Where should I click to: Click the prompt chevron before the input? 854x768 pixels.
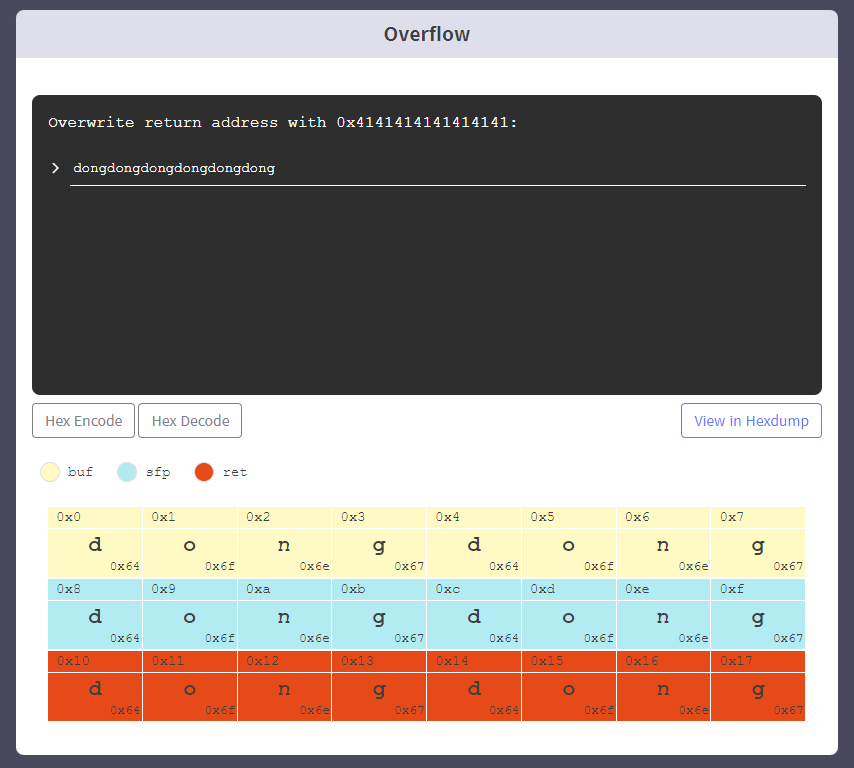click(x=55, y=168)
